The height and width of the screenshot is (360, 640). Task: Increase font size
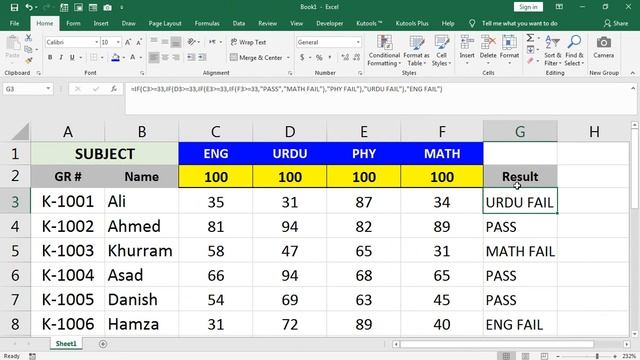pos(128,42)
